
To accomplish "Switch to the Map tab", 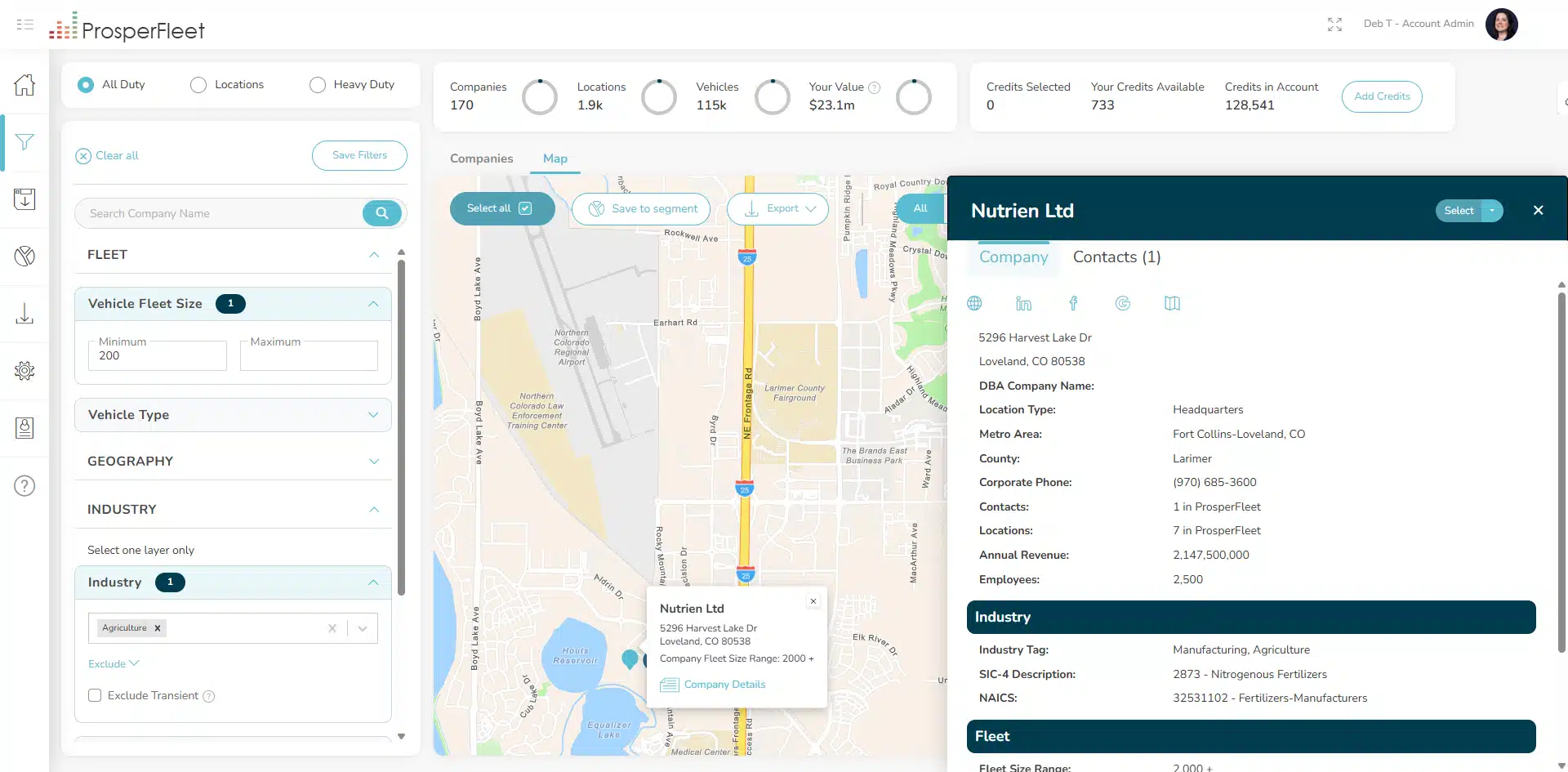I will coord(555,158).
